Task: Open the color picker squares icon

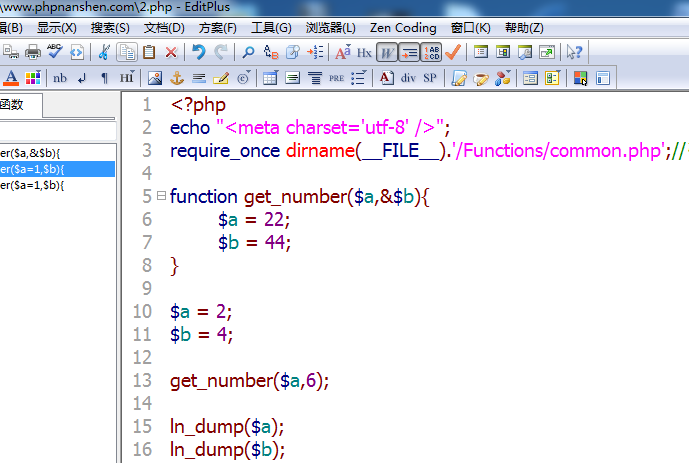Action: point(580,78)
